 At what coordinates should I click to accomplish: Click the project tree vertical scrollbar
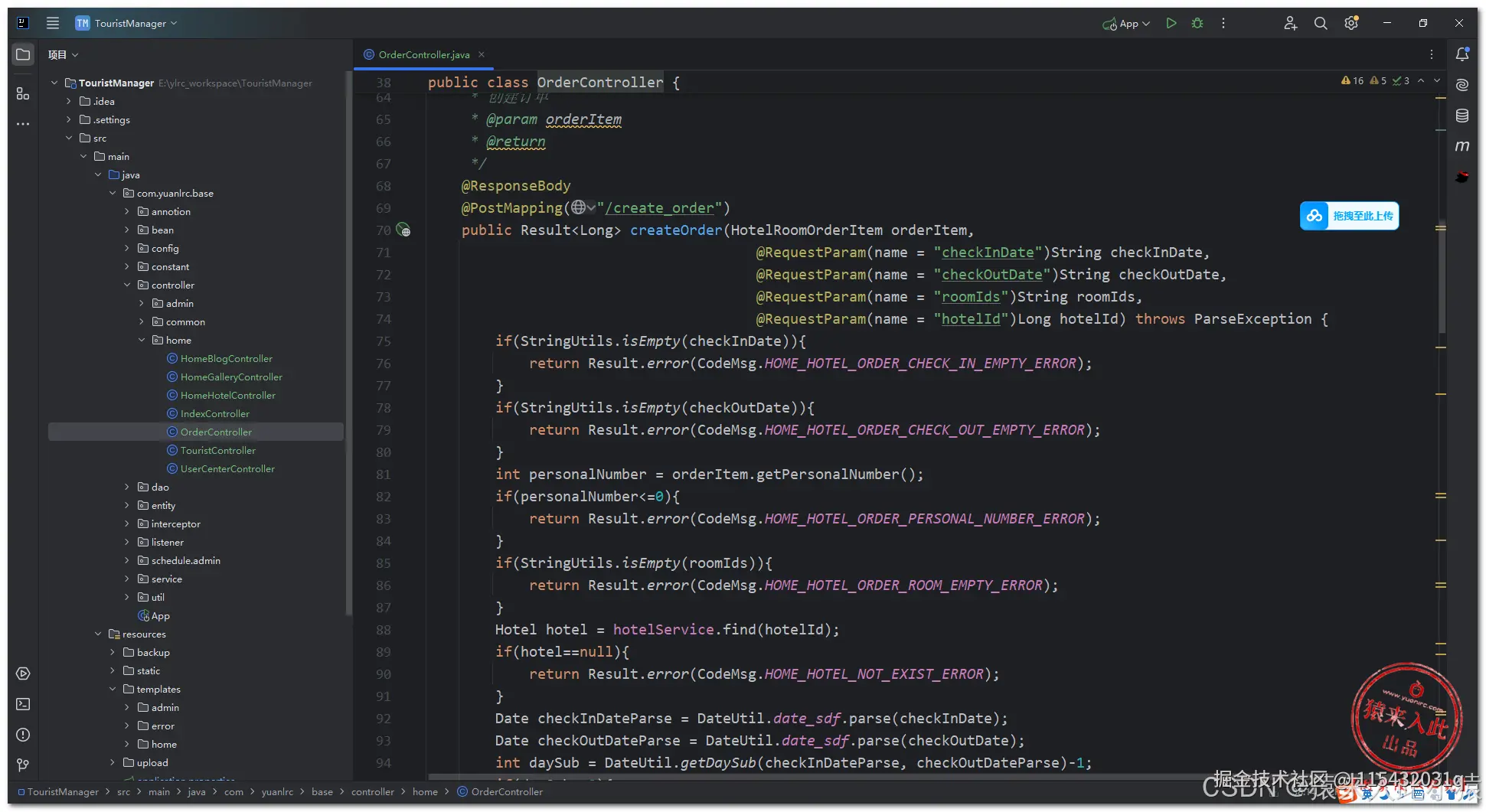[x=348, y=344]
